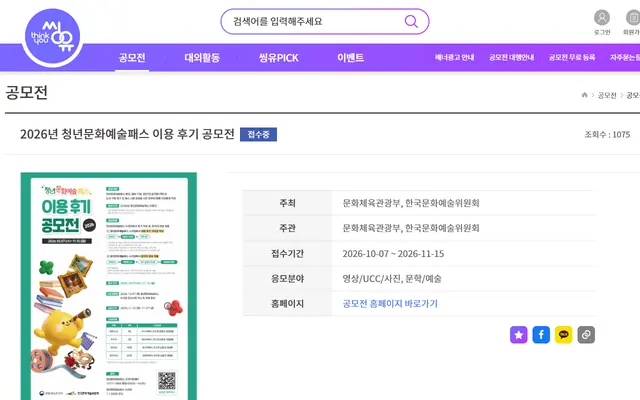Click the Think You site logo
This screenshot has height=400, width=640.
[x=53, y=37]
